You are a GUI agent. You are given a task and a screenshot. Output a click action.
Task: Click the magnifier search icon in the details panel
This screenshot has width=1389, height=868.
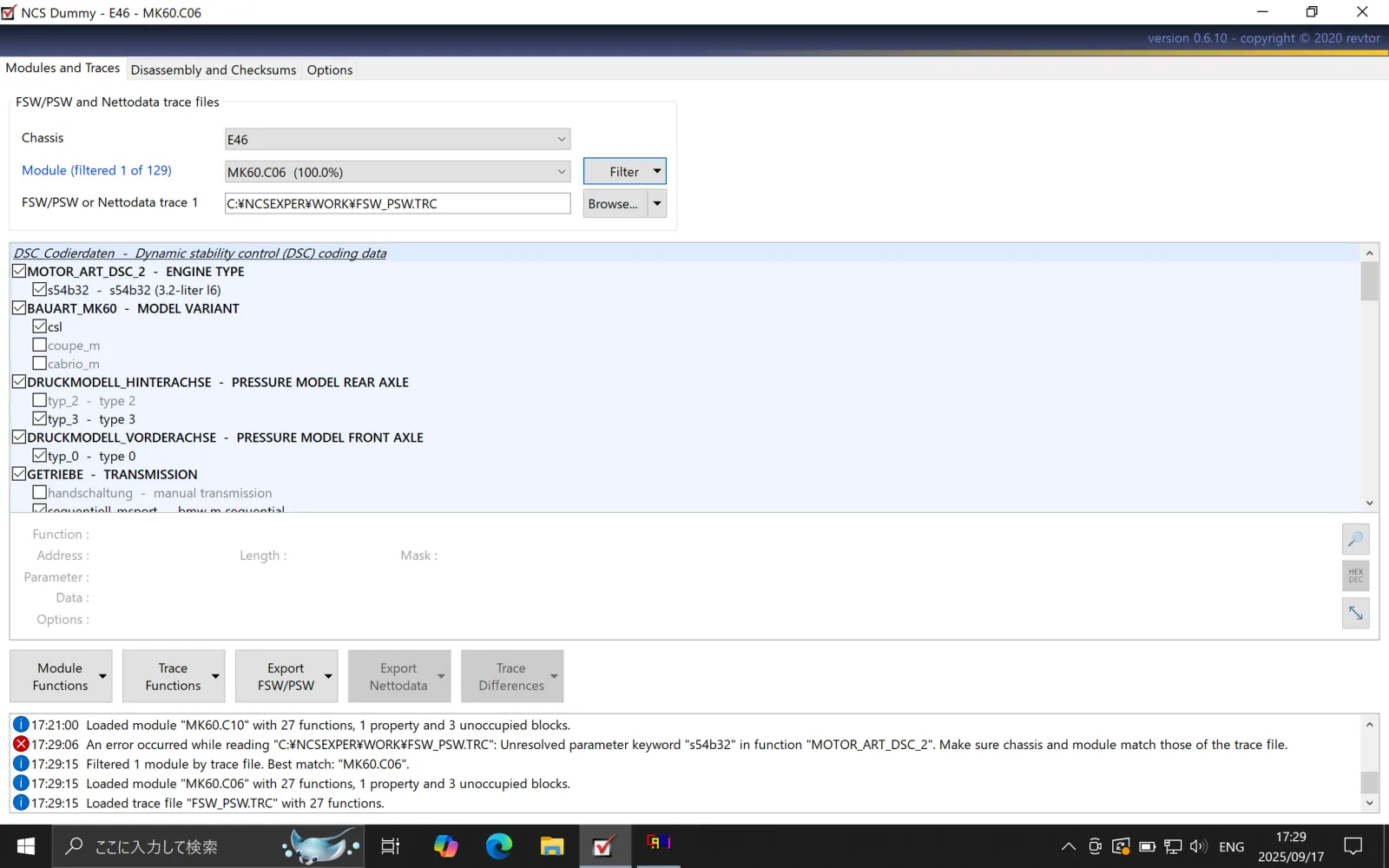(x=1355, y=539)
